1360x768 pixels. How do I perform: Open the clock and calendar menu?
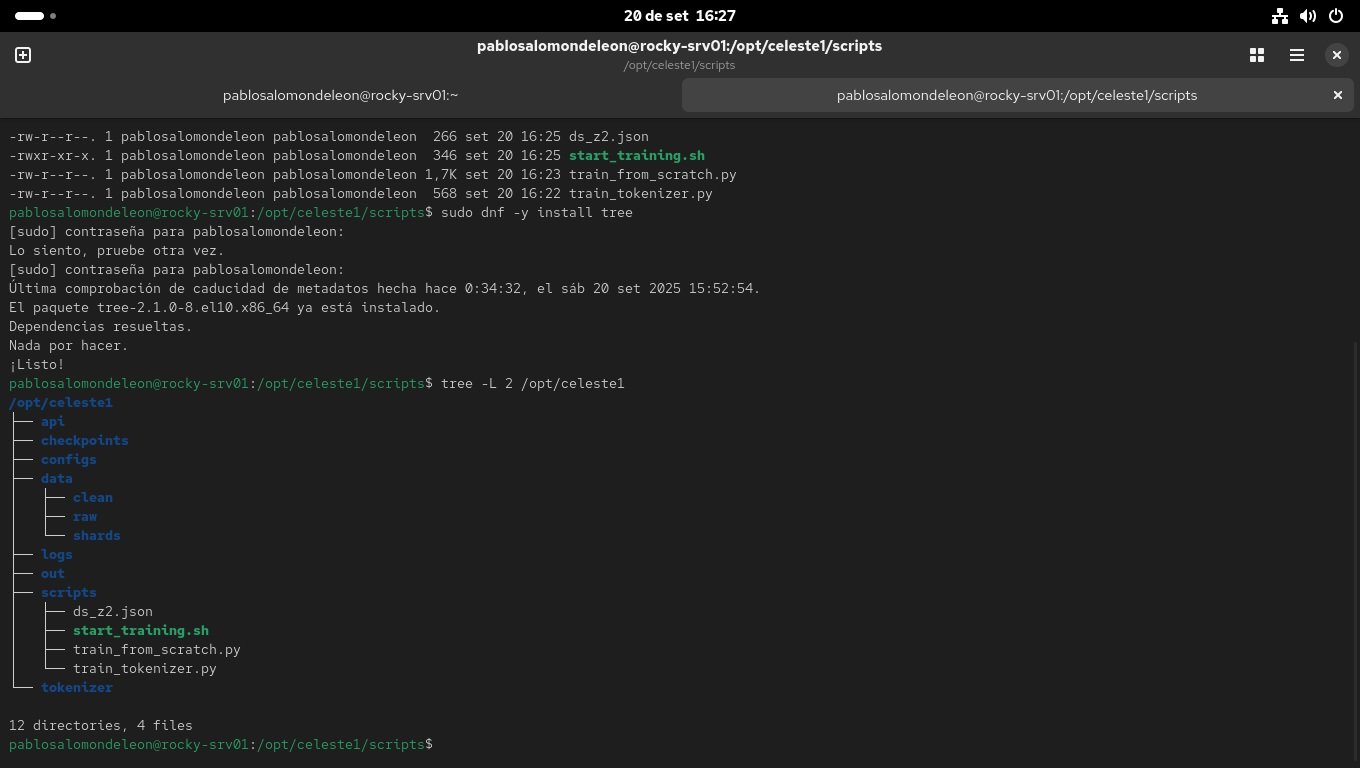coord(679,16)
